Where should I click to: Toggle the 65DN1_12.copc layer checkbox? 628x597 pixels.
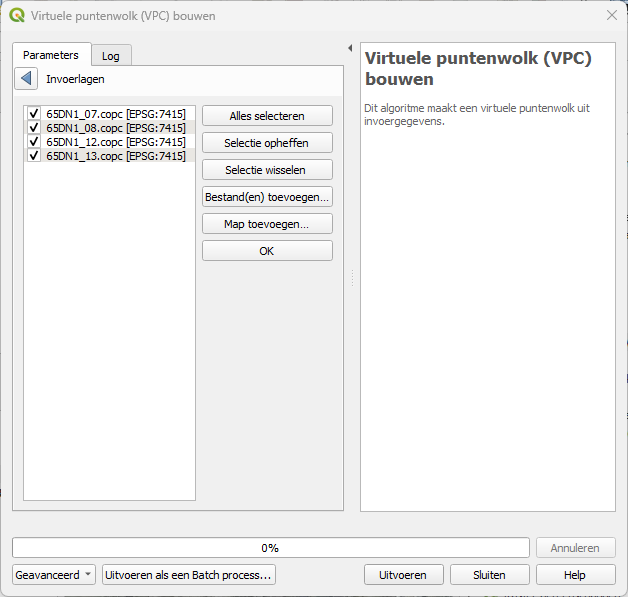pyautogui.click(x=34, y=142)
